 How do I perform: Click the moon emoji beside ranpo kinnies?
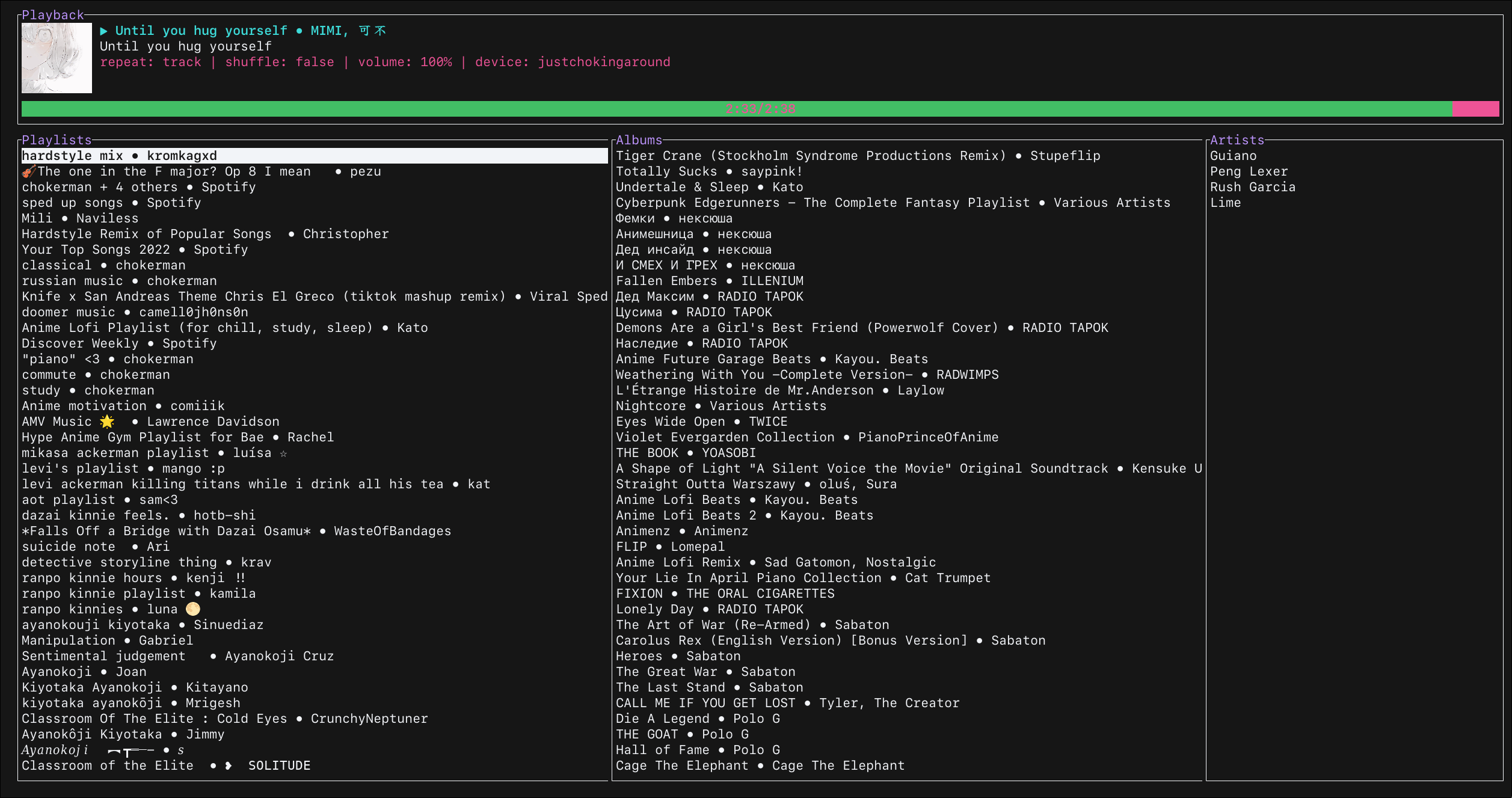(x=192, y=609)
